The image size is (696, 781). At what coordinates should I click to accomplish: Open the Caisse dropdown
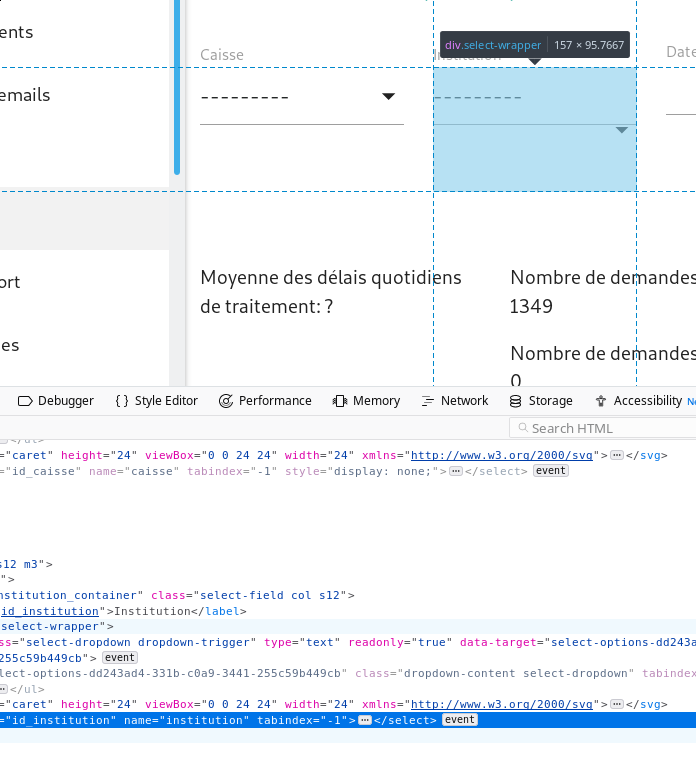302,97
